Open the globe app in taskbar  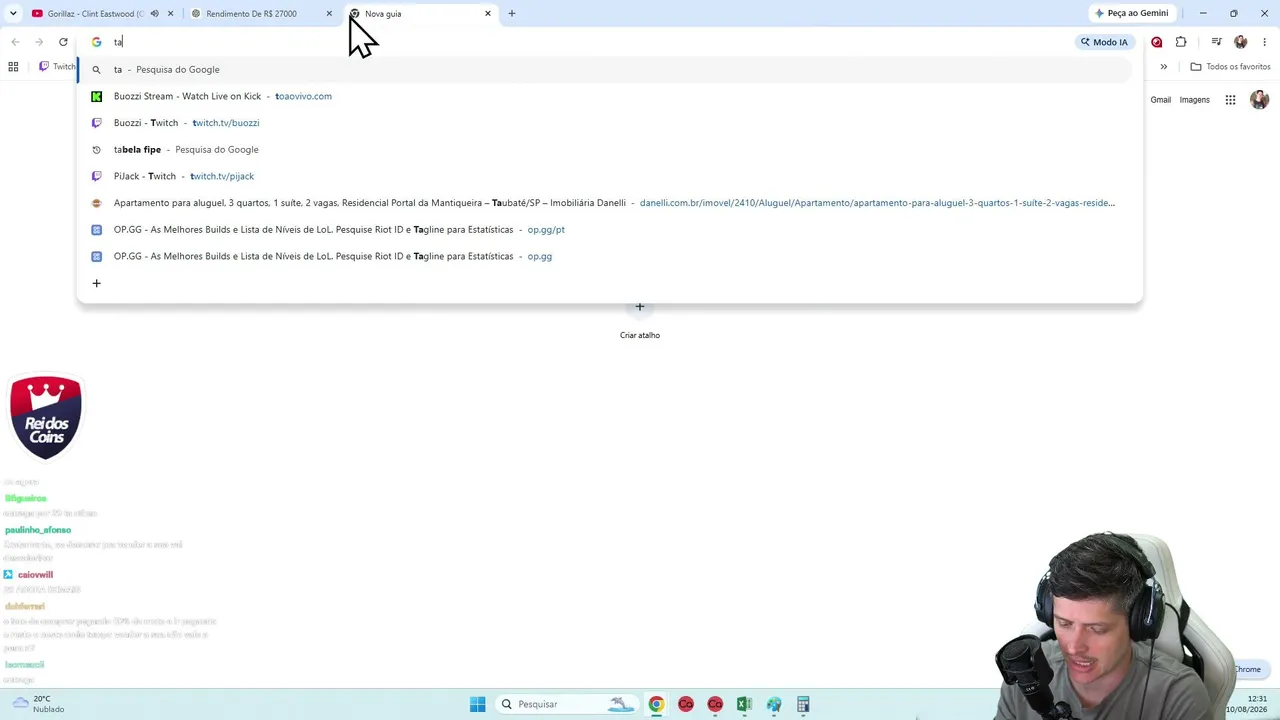pos(774,704)
